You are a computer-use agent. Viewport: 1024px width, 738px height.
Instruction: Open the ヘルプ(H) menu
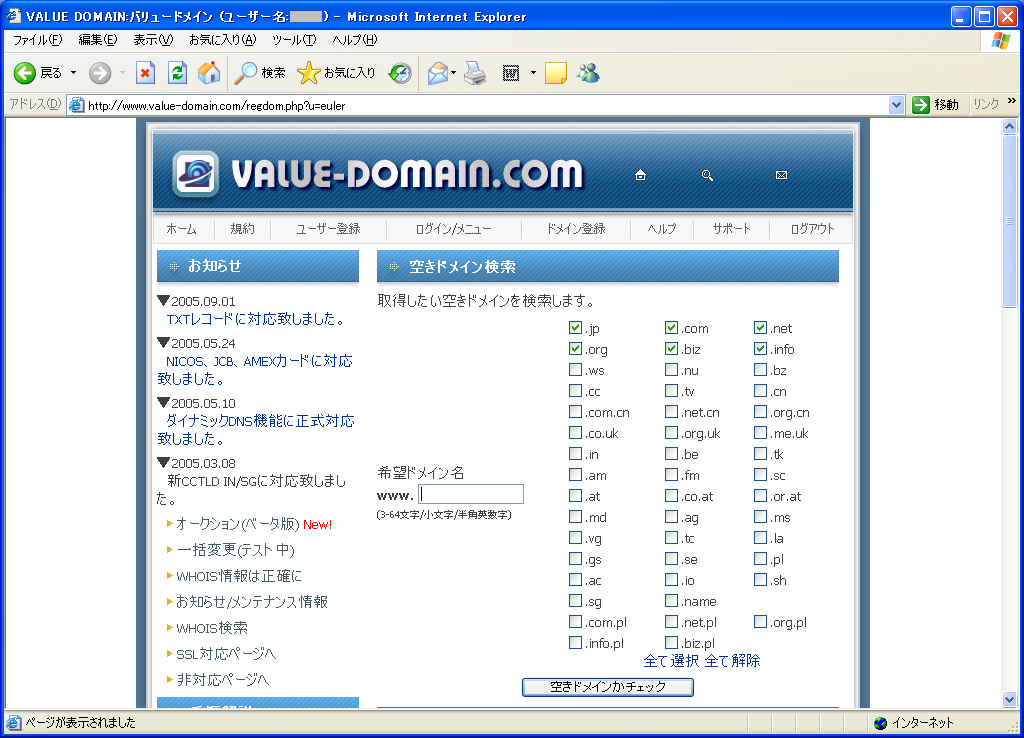[355, 40]
